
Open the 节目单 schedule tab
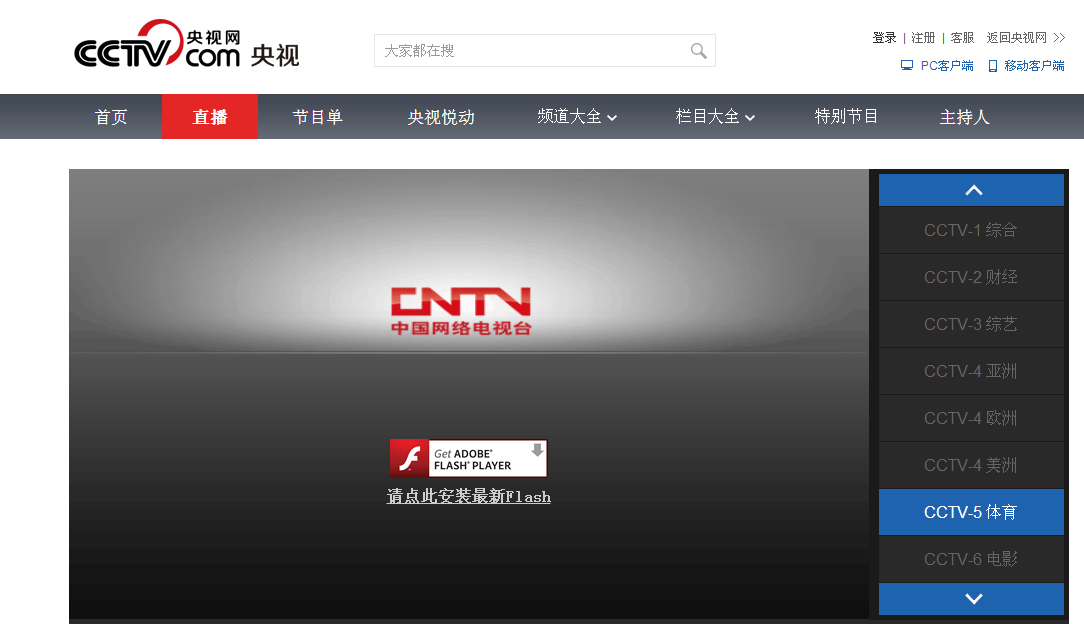point(317,117)
